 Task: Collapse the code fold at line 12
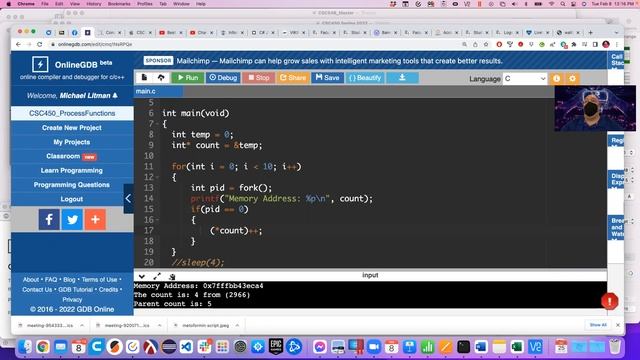coord(158,177)
